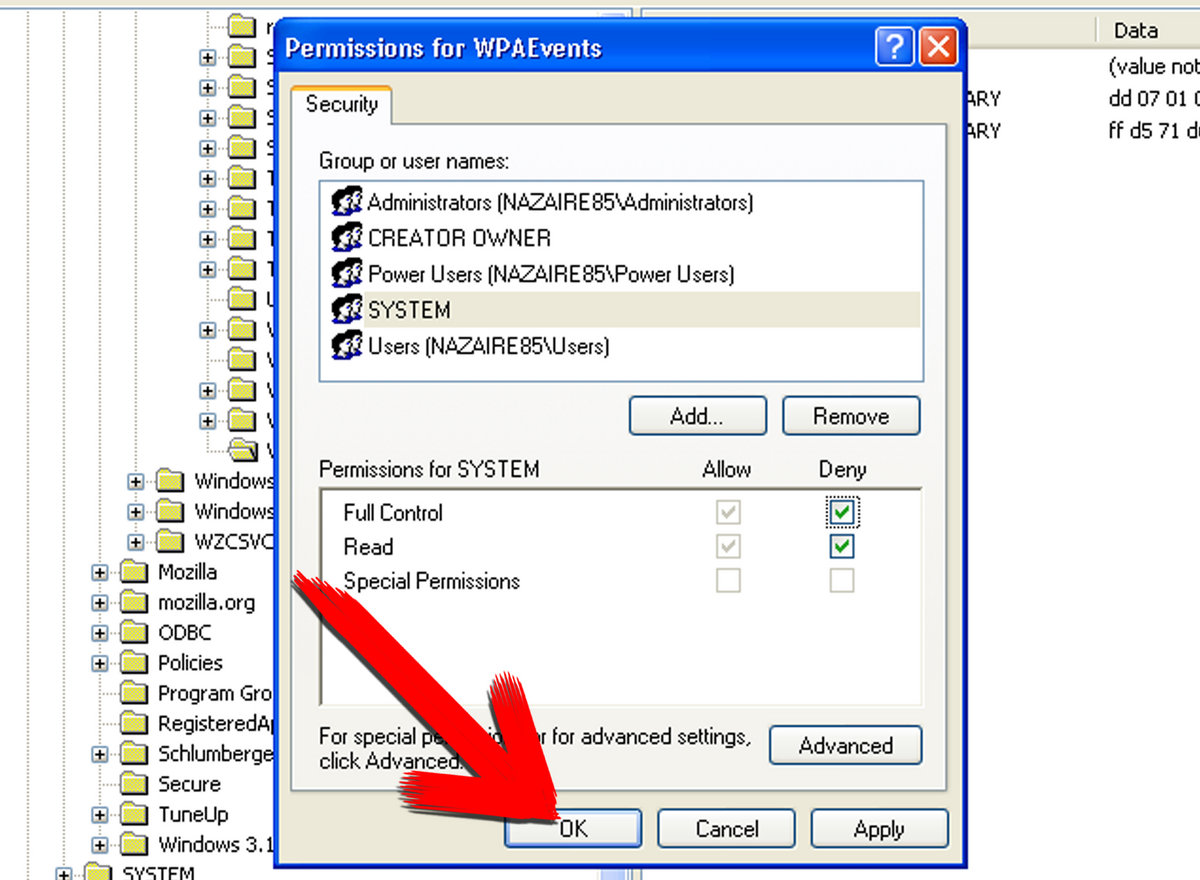1200x880 pixels.
Task: Select the Users (NAZAIRE85\Users) group icon
Action: [x=345, y=346]
